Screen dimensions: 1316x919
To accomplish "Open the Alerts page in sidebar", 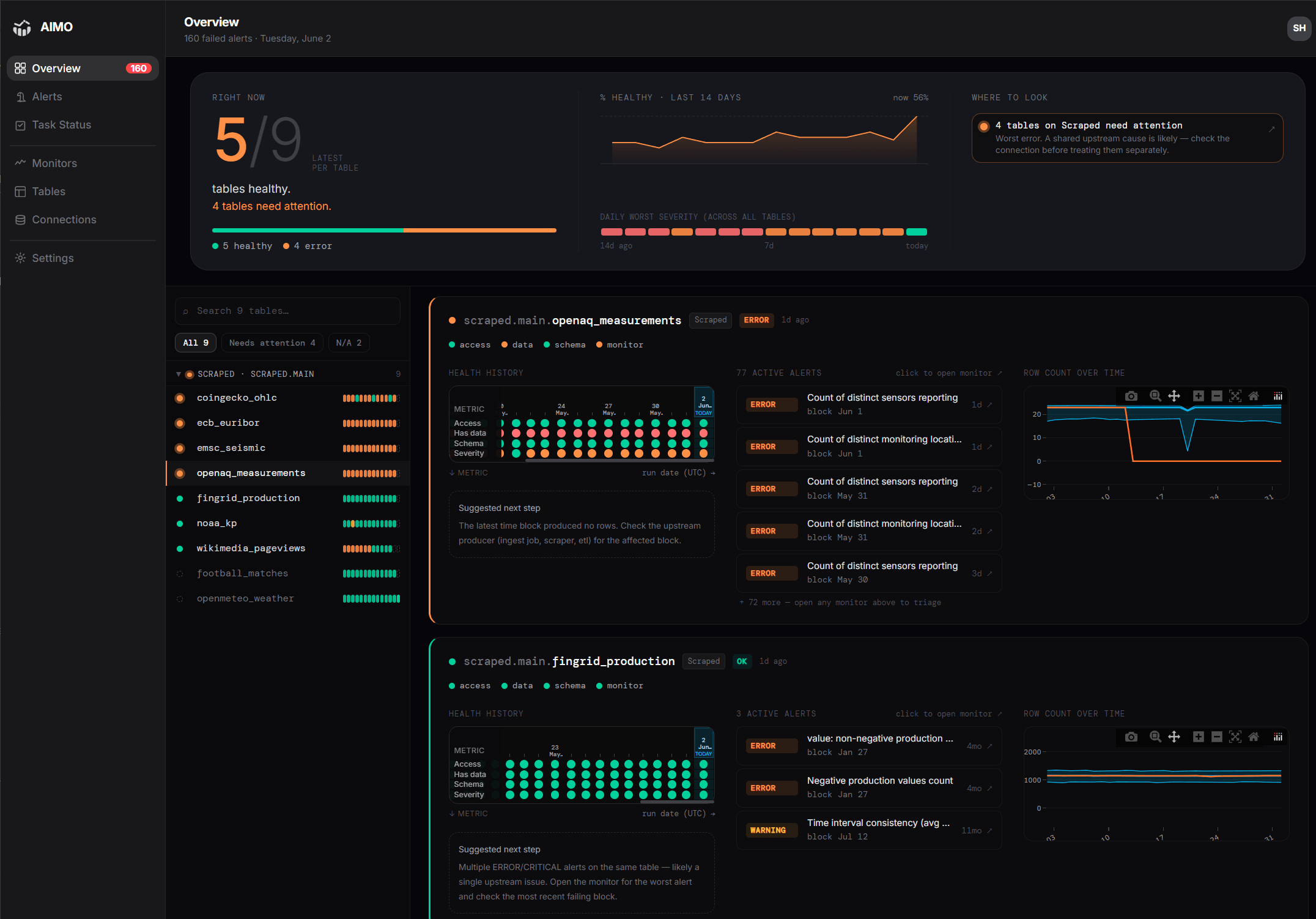I will tap(83, 97).
